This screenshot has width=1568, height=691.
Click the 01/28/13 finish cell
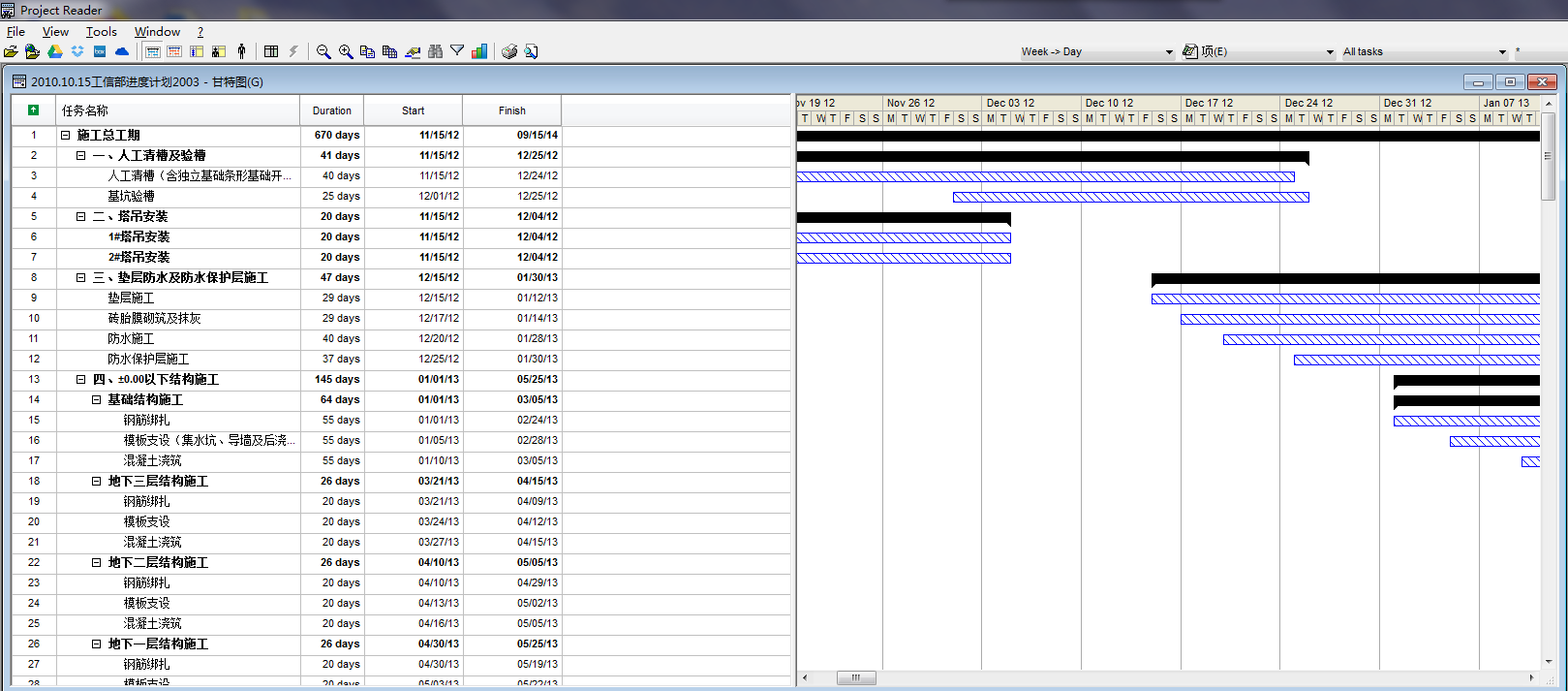click(512, 339)
